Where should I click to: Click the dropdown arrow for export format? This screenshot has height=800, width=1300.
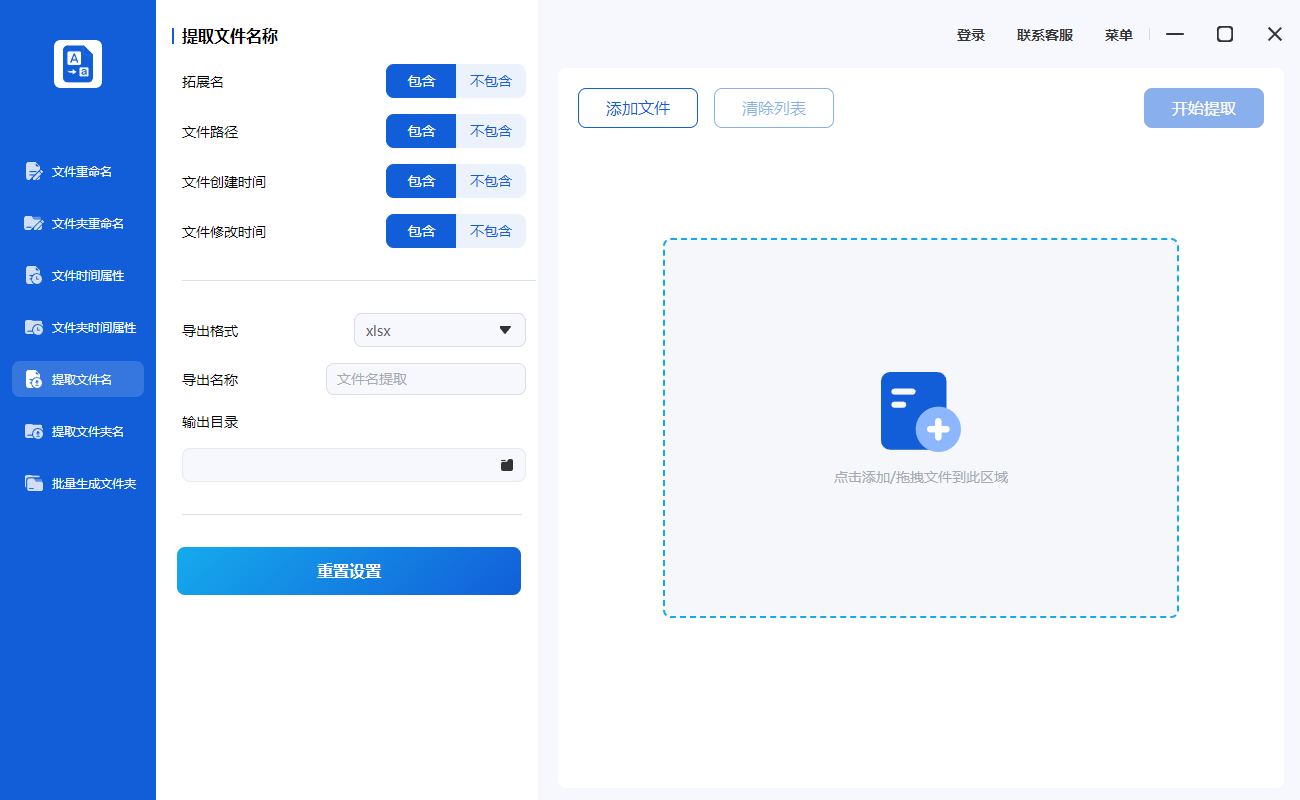point(505,330)
